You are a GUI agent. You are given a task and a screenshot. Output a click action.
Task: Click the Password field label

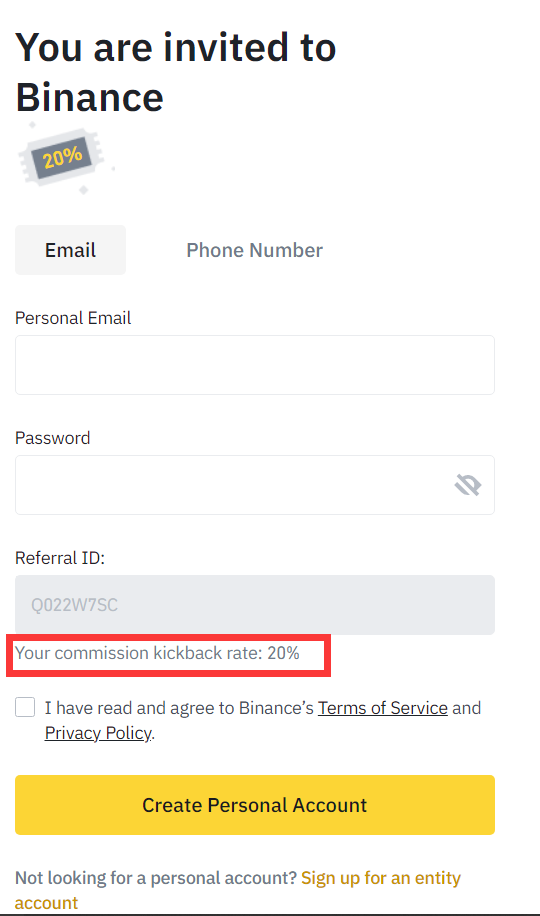coord(53,438)
